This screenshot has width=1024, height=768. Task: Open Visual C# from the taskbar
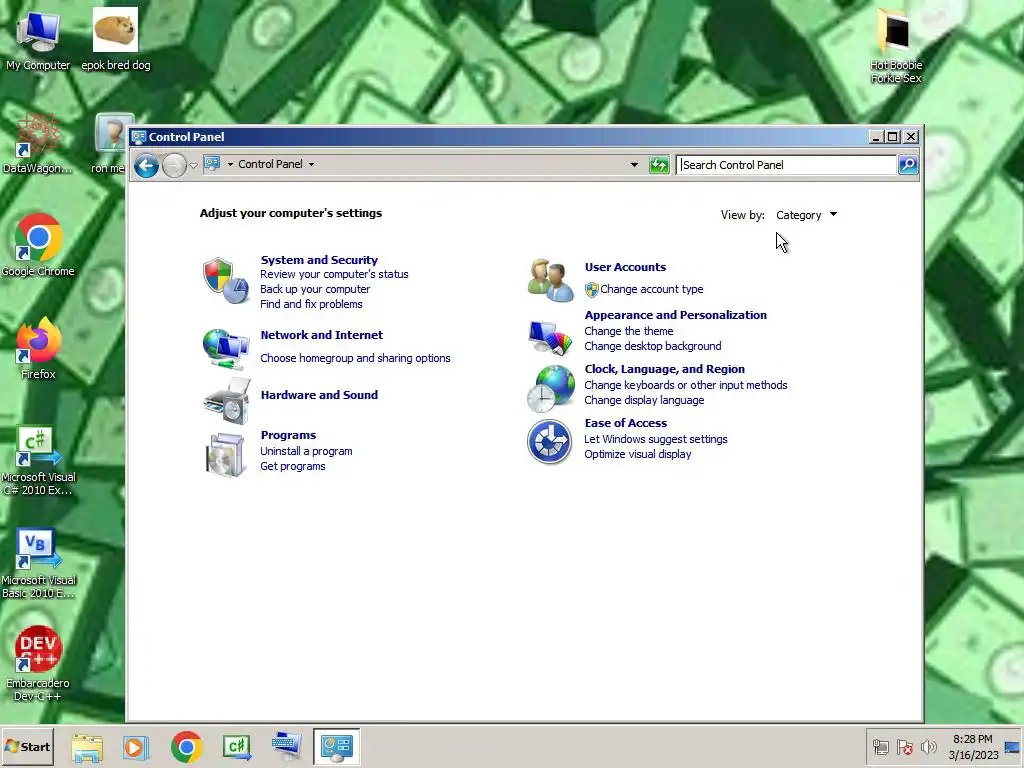[x=236, y=747]
